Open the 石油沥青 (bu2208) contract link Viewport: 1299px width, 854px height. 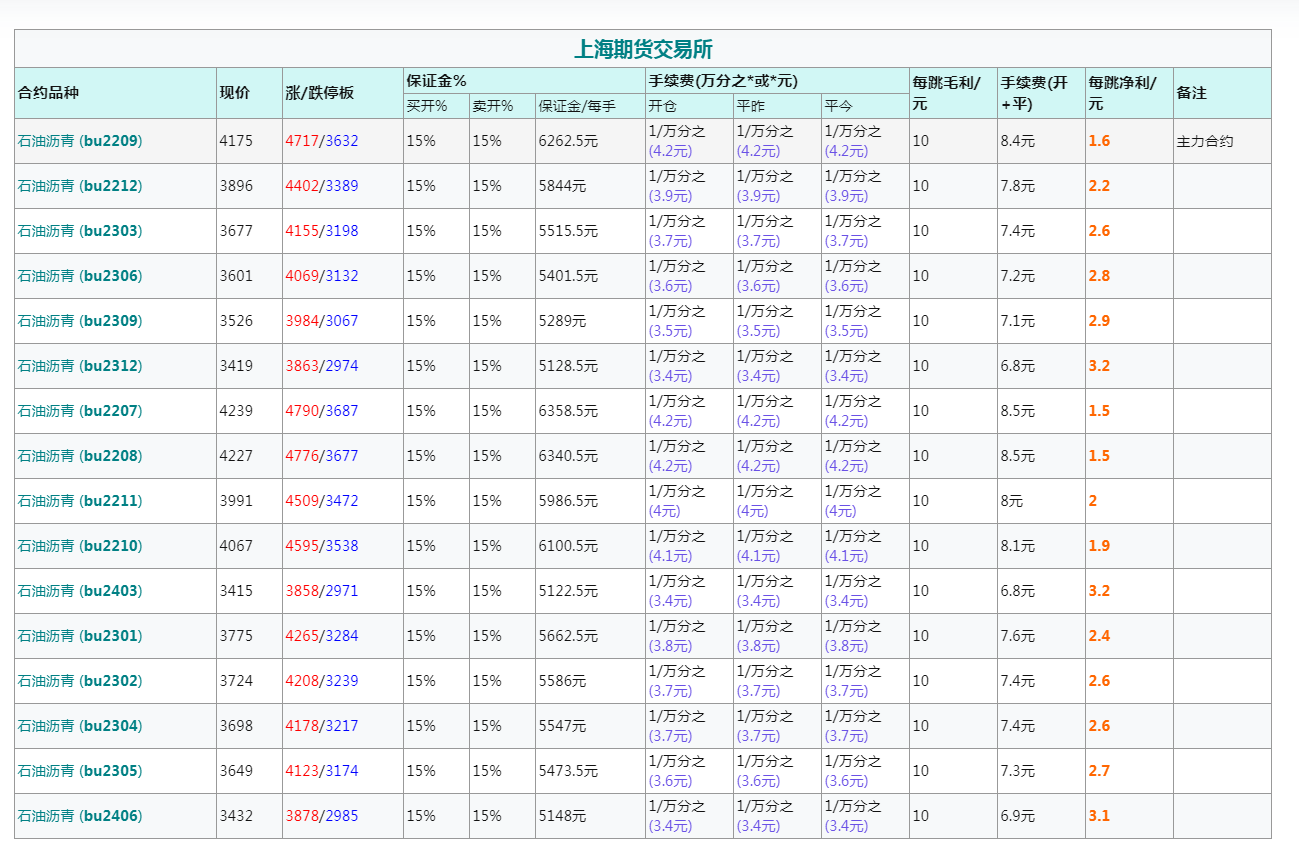[x=80, y=456]
